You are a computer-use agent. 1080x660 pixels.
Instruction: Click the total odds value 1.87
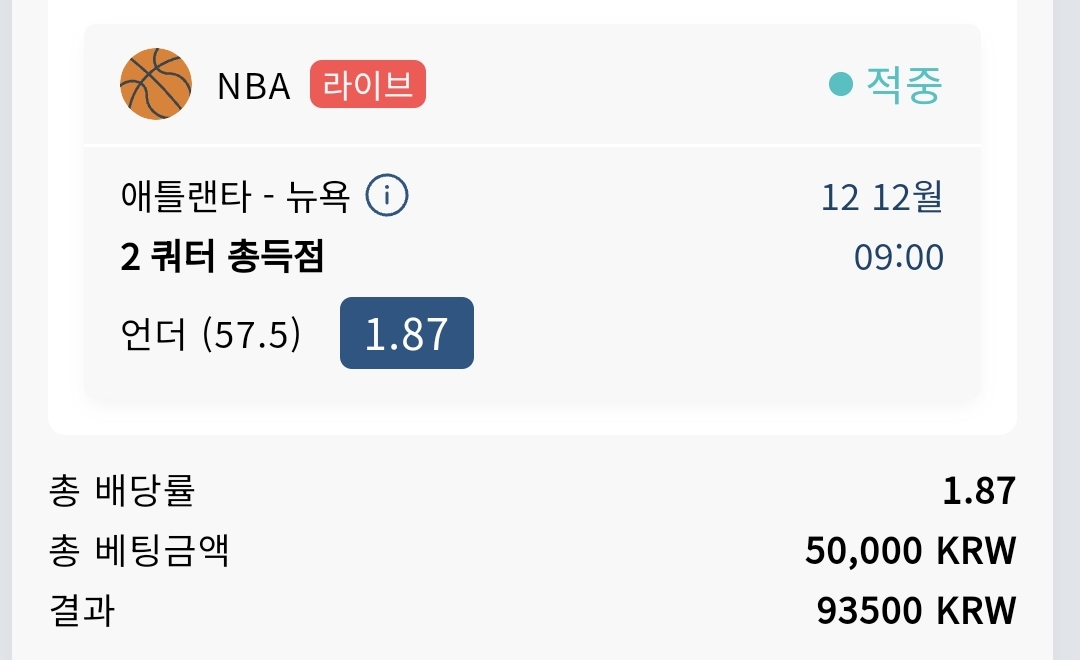(x=979, y=491)
